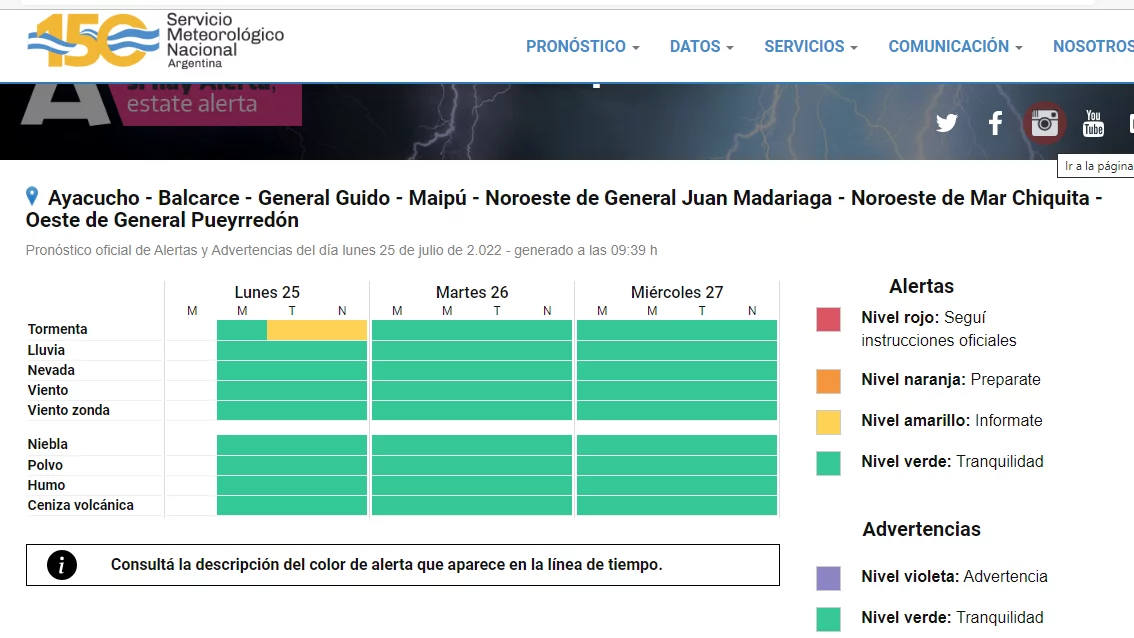
Task: Click the Lluvia green bar for Martes 26
Action: tap(472, 350)
